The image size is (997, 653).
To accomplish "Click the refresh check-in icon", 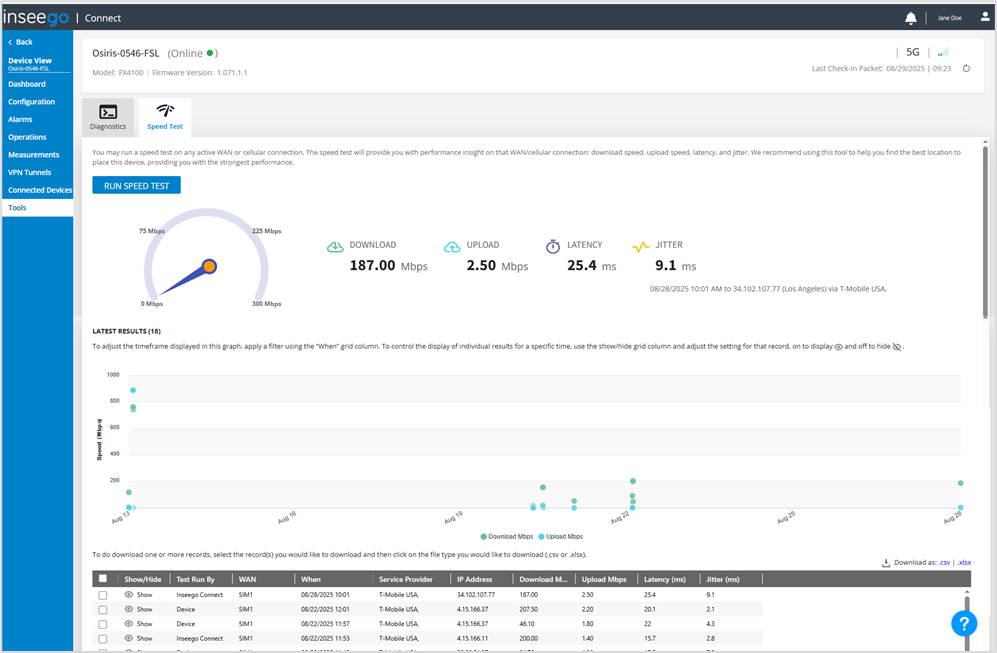I will [966, 69].
